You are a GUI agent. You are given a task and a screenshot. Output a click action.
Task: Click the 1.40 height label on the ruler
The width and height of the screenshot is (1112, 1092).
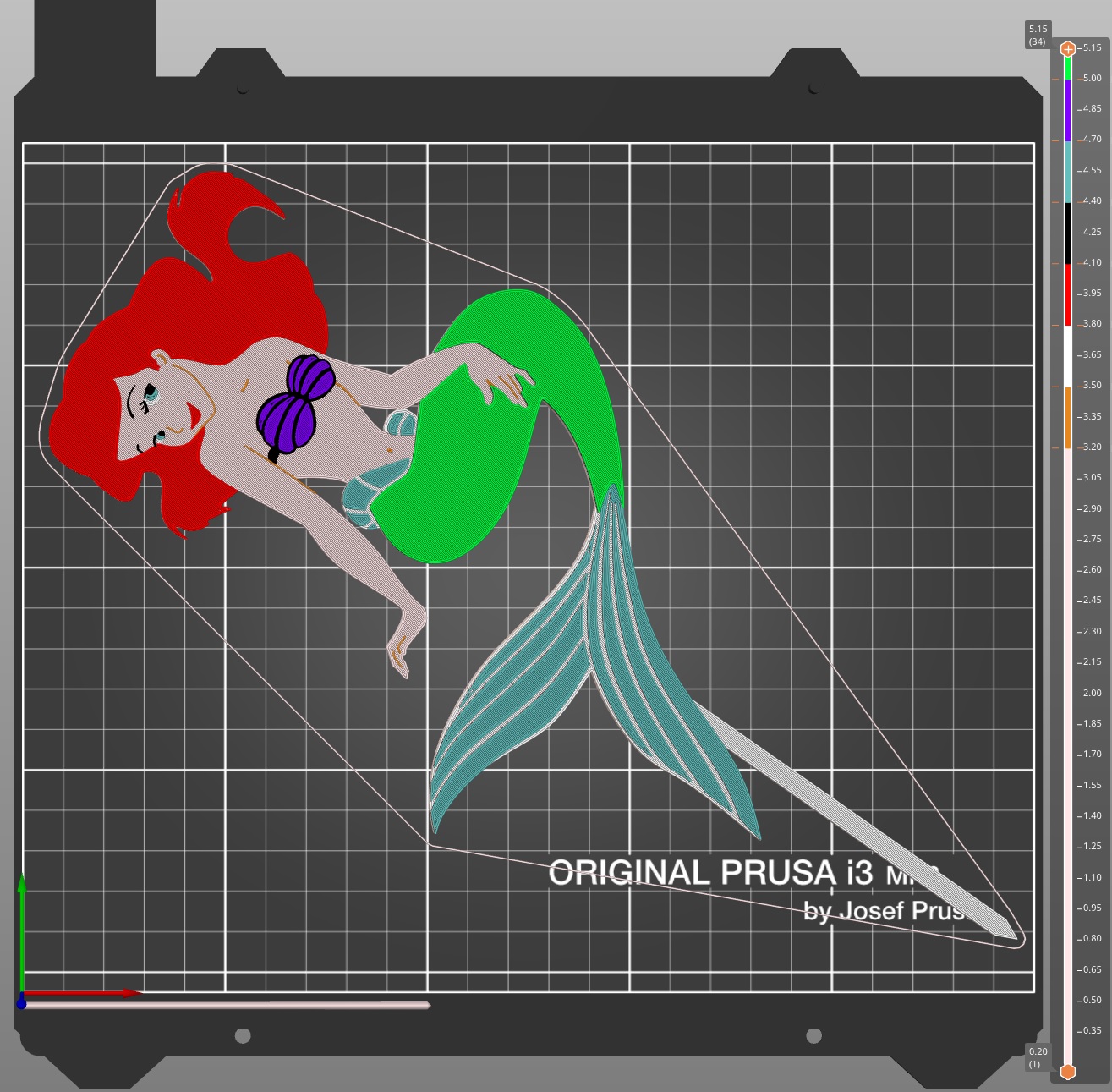[x=1092, y=815]
